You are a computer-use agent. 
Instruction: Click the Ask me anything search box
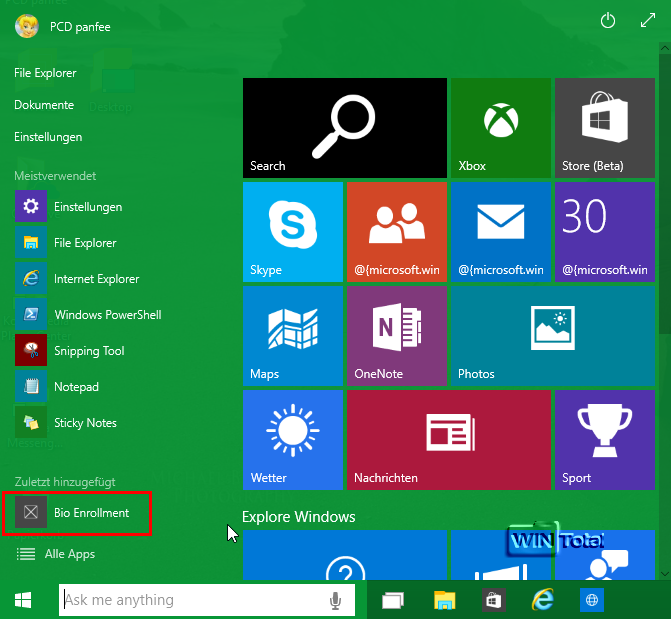tap(195, 600)
